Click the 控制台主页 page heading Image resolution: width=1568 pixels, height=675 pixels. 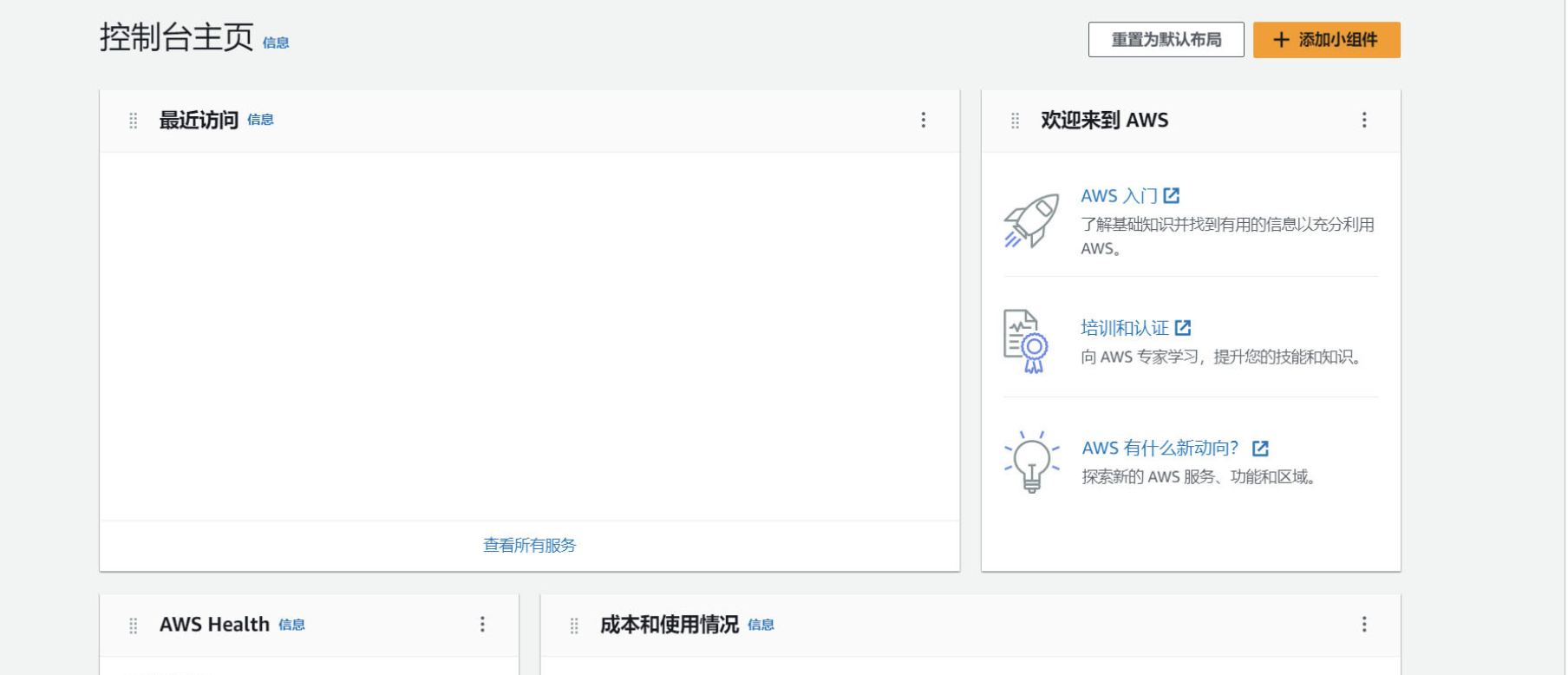point(176,37)
